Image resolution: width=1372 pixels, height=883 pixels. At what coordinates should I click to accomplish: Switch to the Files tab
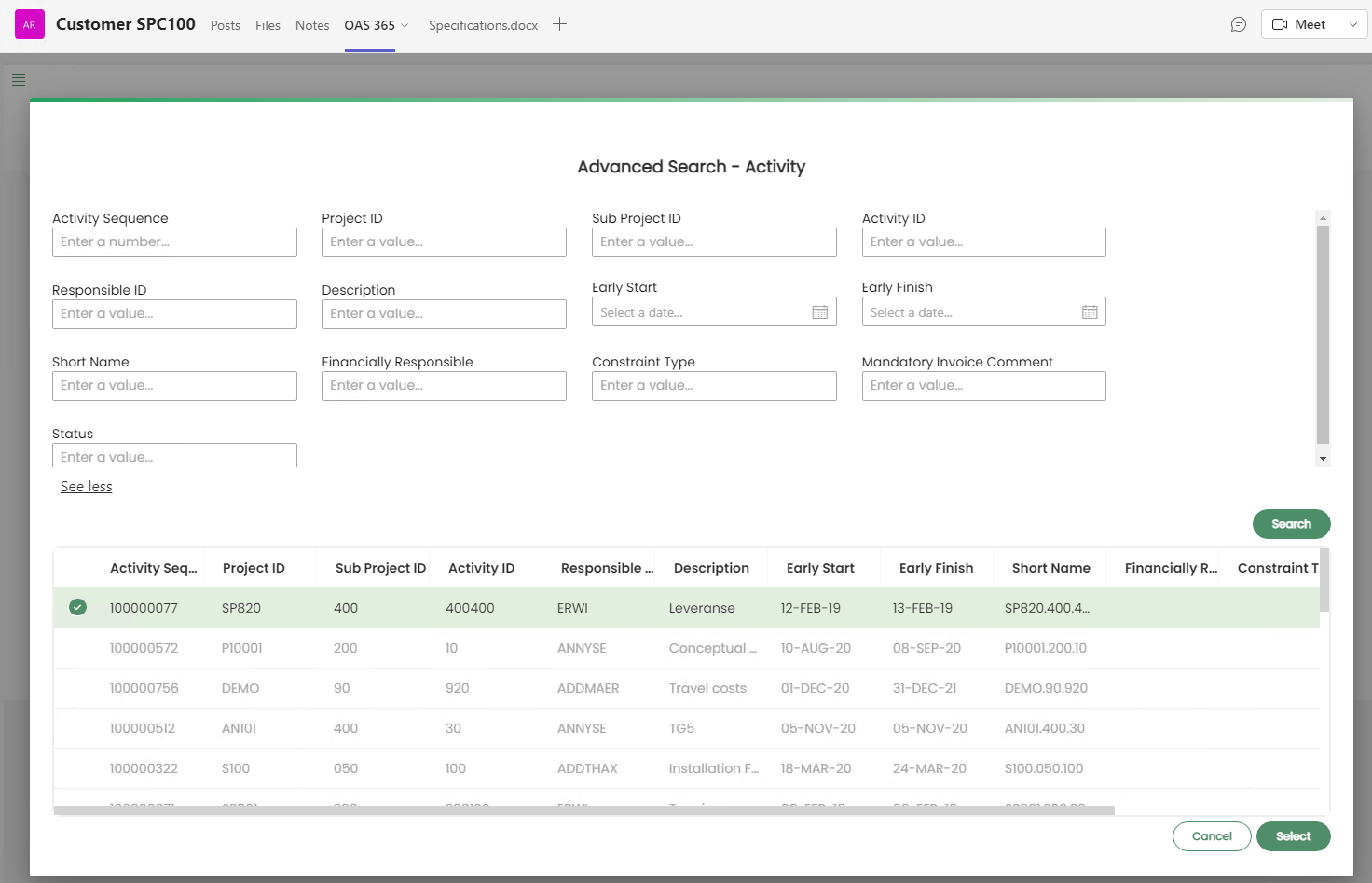pyautogui.click(x=268, y=26)
